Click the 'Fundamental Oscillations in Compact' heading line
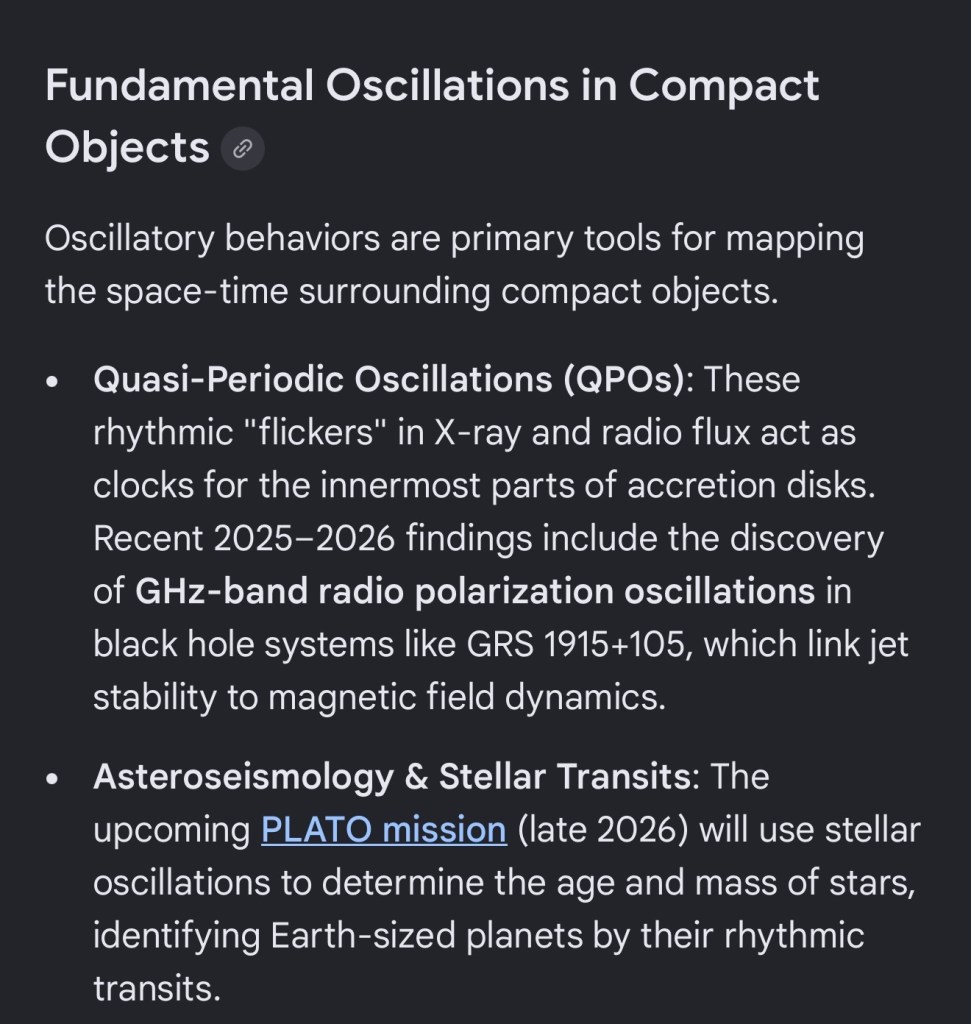 coord(432,87)
